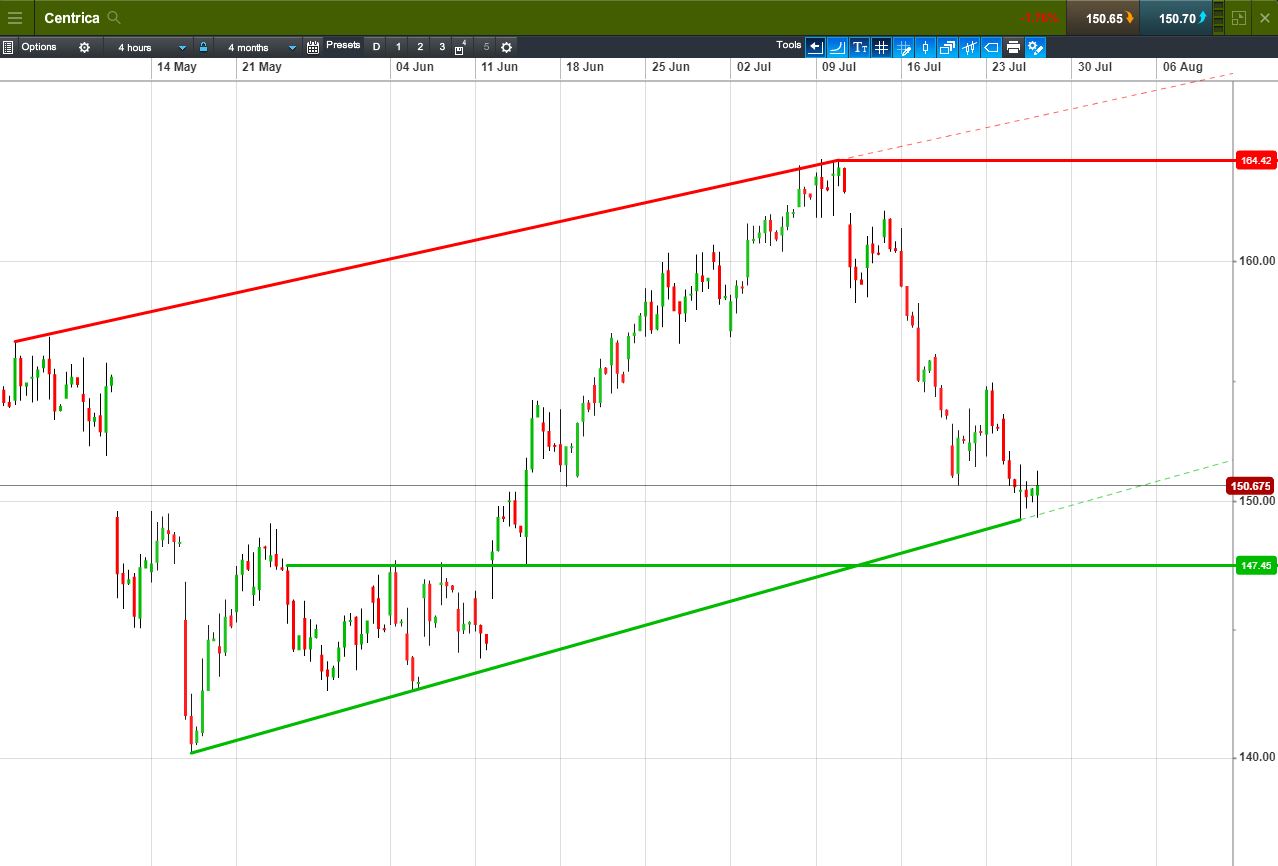Open the Options menu
Image resolution: width=1278 pixels, height=866 pixels.
click(x=39, y=47)
